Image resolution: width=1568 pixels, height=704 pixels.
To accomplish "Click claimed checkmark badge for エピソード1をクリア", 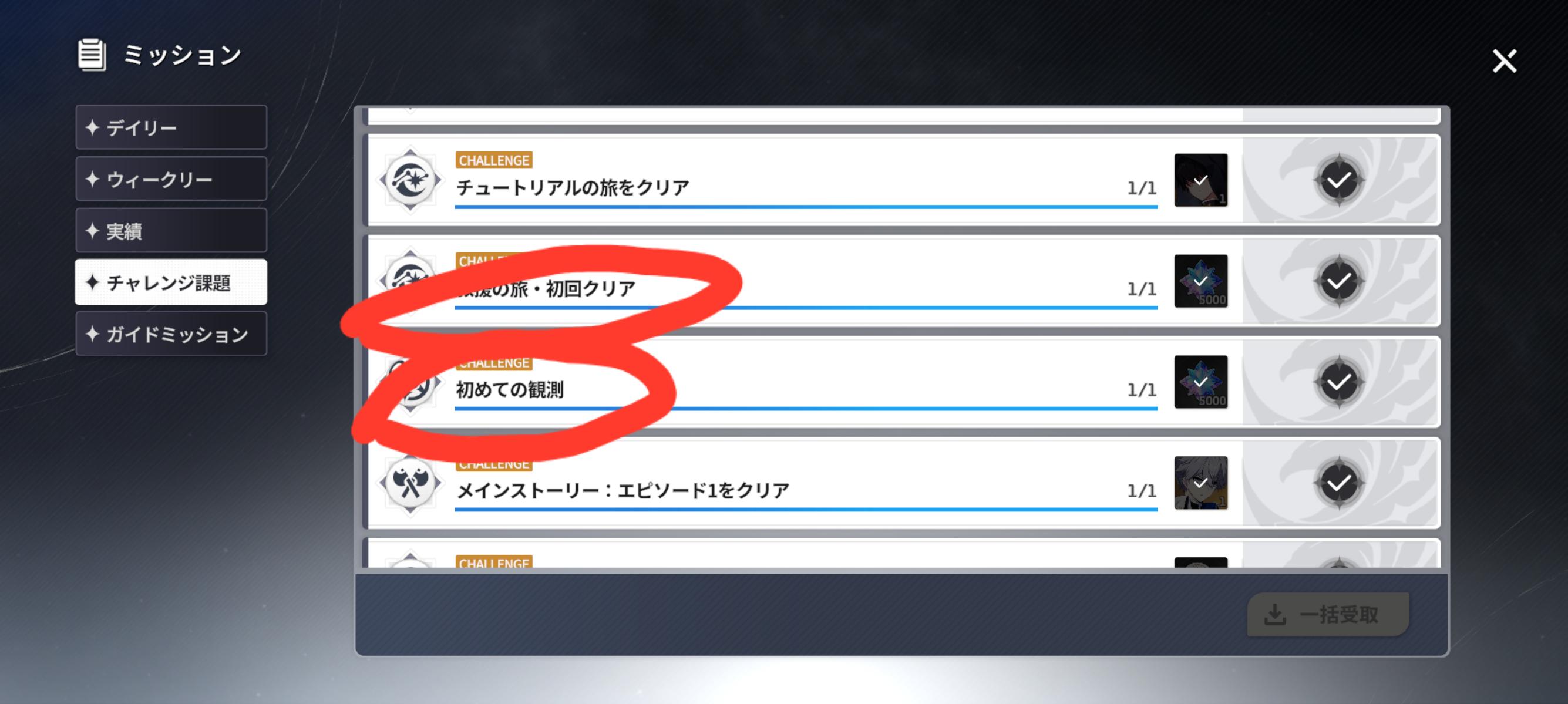I will [1338, 483].
